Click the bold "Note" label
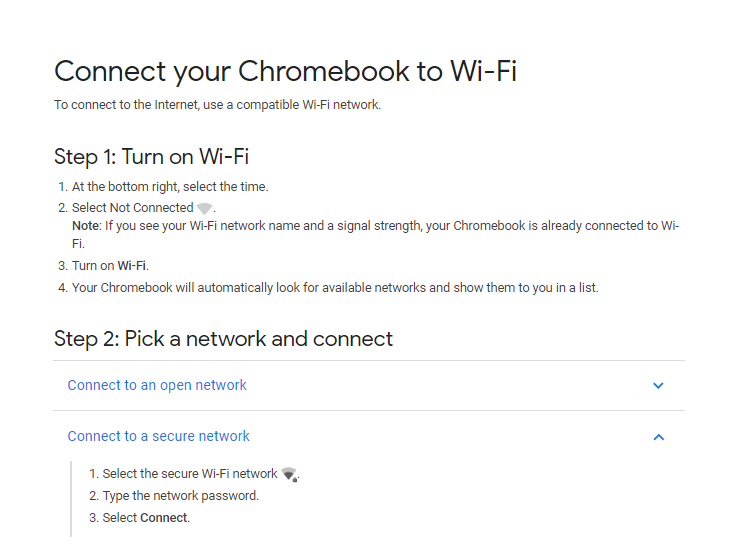Screen dimensions: 735x550 tap(85, 226)
